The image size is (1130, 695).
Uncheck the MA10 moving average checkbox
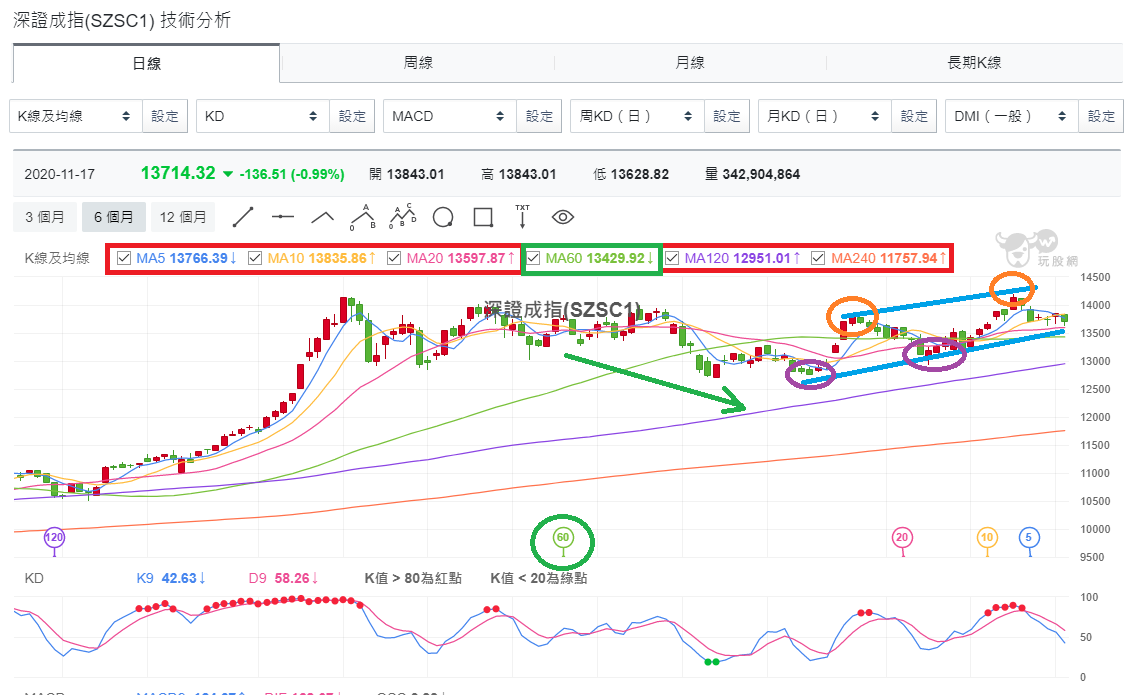pyautogui.click(x=255, y=258)
